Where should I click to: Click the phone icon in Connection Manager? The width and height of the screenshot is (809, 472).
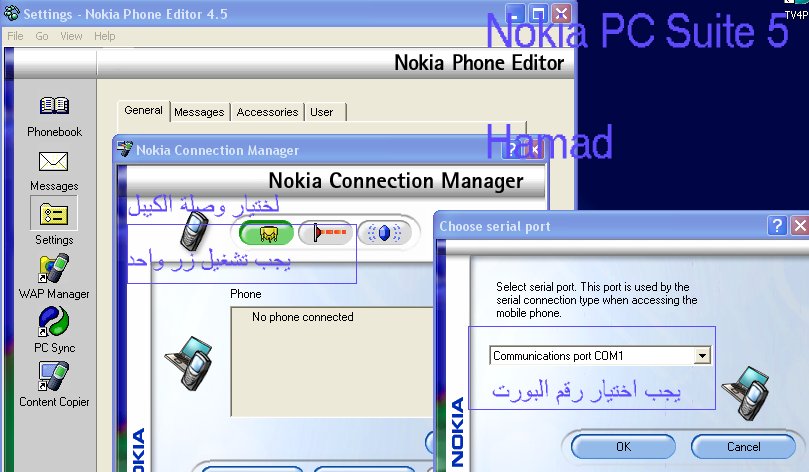[195, 232]
